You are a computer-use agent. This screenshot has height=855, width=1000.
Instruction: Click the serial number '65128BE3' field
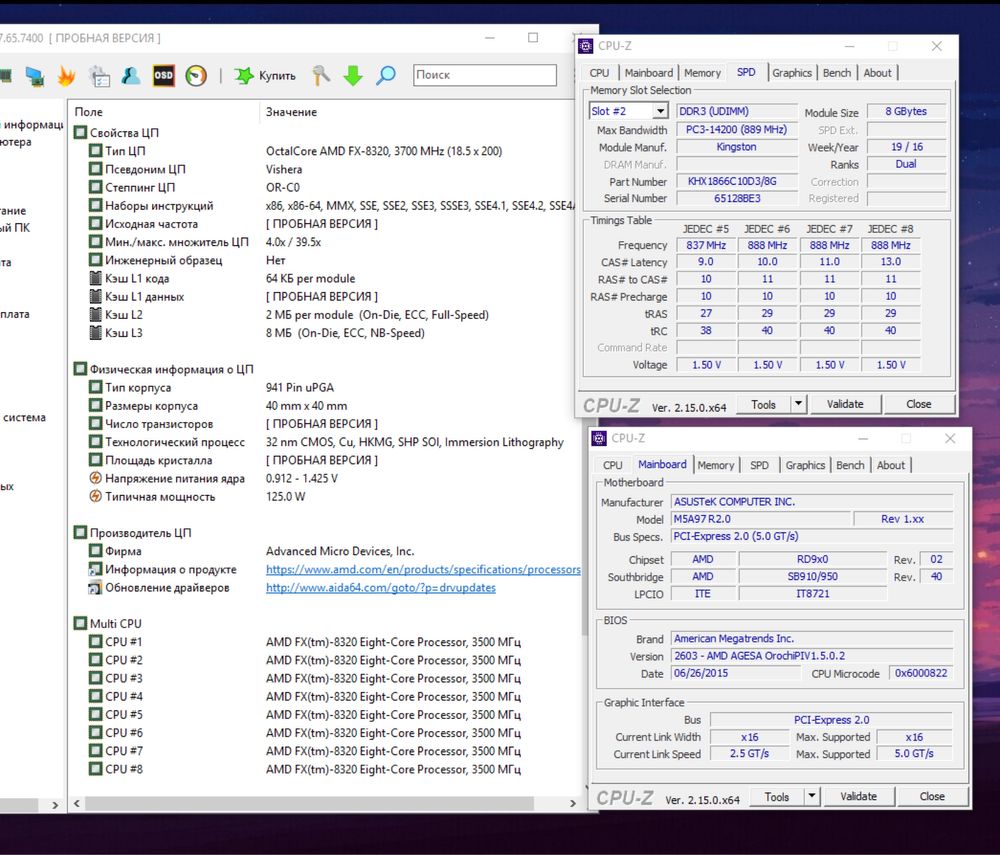[737, 199]
